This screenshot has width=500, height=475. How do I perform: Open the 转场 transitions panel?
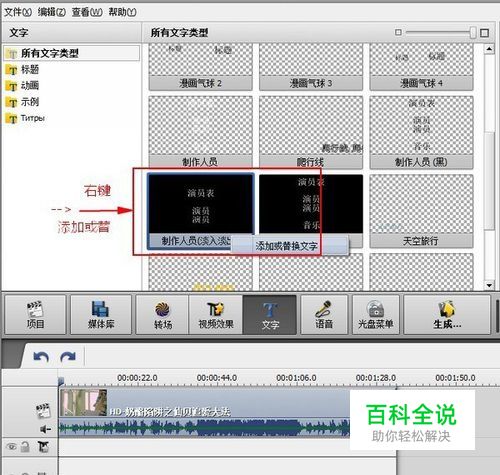pos(163,314)
